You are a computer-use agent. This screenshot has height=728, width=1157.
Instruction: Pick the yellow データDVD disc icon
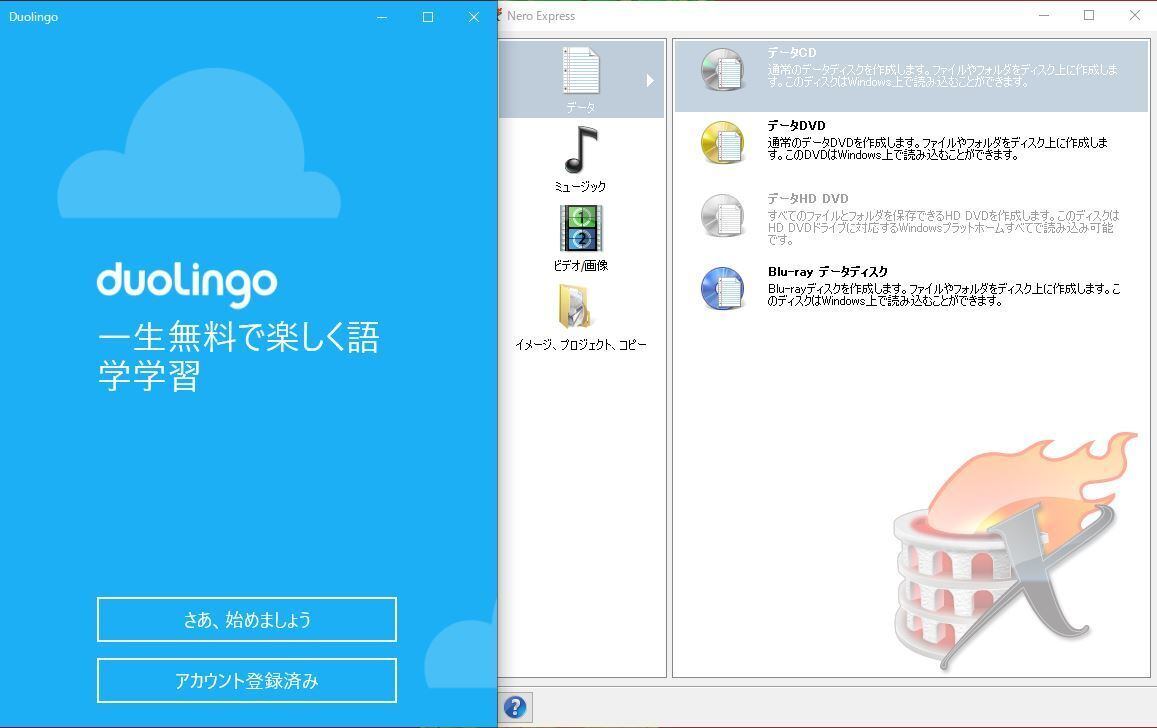[x=722, y=142]
